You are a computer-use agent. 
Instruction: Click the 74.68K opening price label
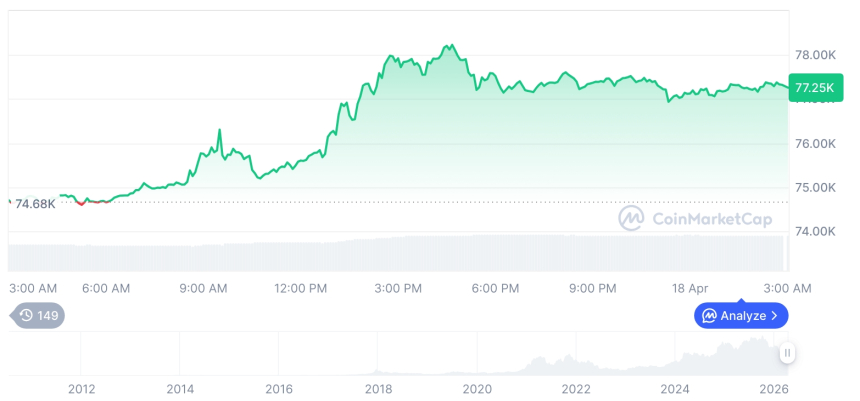35,204
